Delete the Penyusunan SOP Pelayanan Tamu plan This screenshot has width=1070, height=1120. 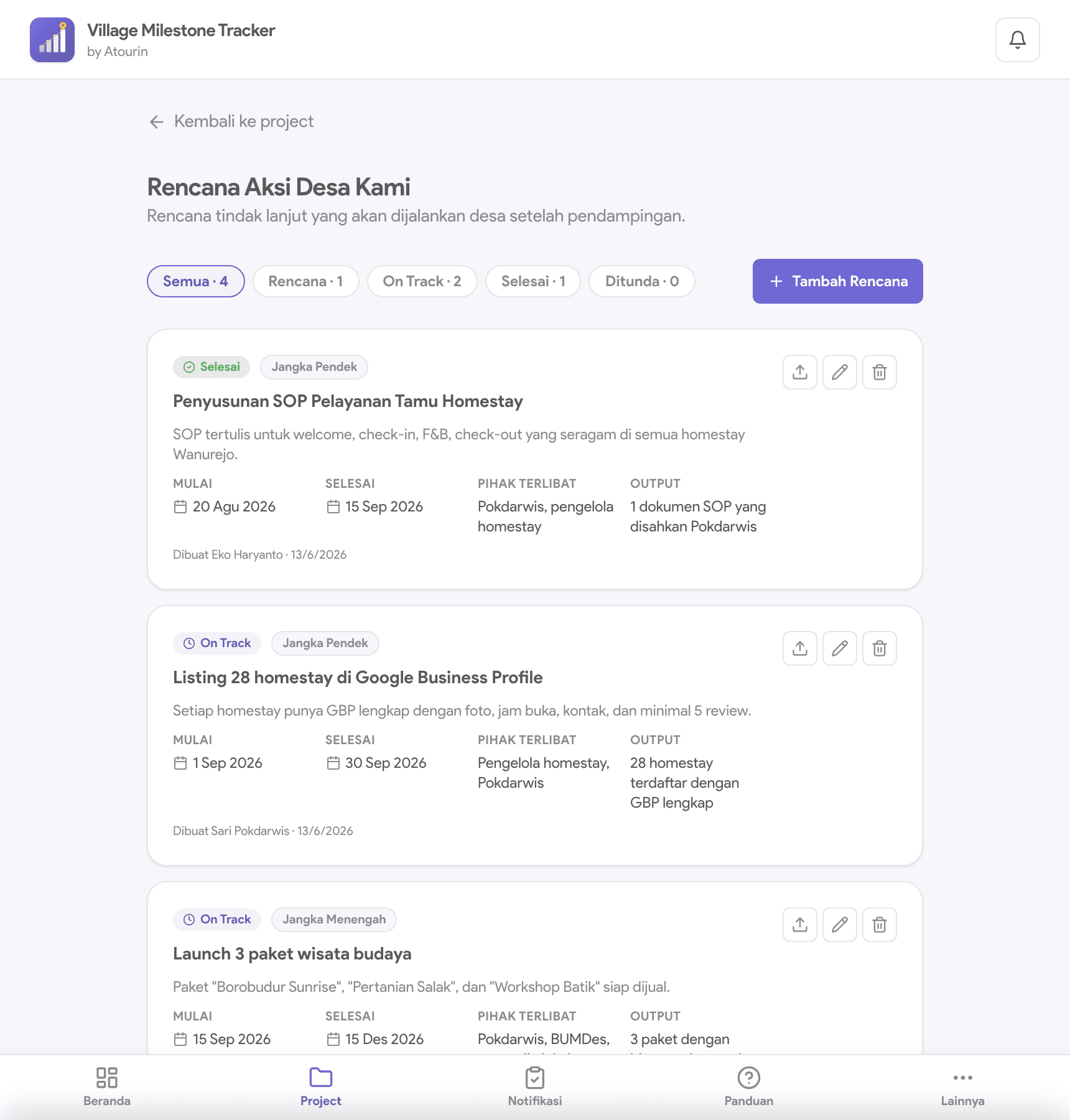click(x=880, y=372)
